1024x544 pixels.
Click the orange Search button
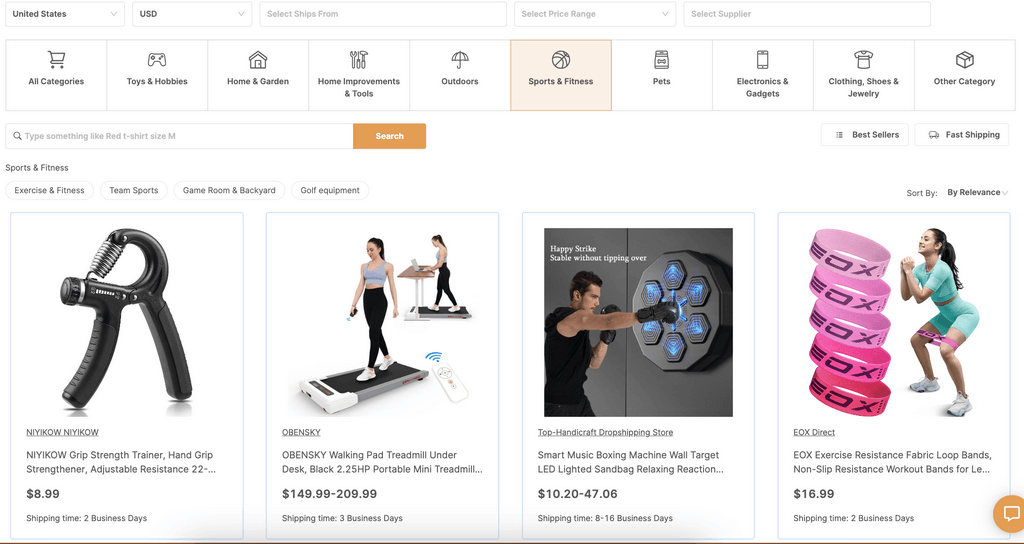389,136
